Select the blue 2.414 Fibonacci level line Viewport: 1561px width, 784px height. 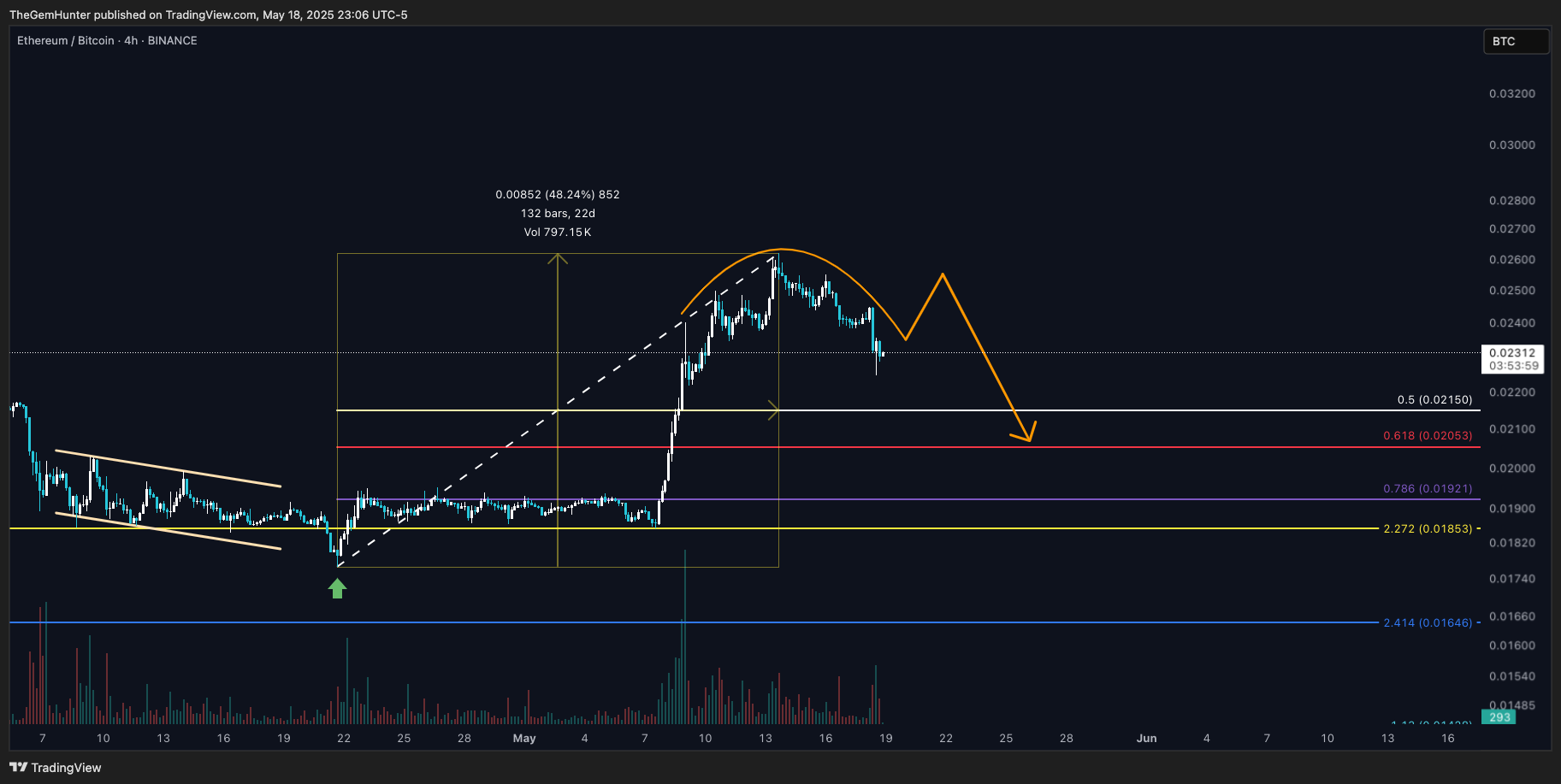point(693,622)
